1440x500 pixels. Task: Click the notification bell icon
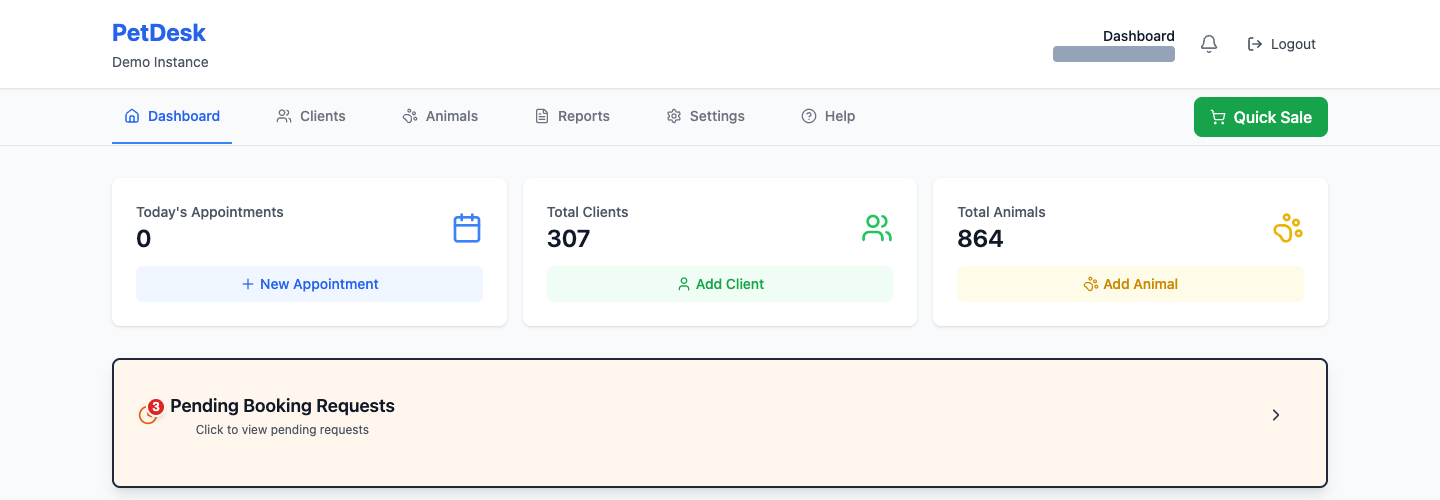click(x=1209, y=44)
